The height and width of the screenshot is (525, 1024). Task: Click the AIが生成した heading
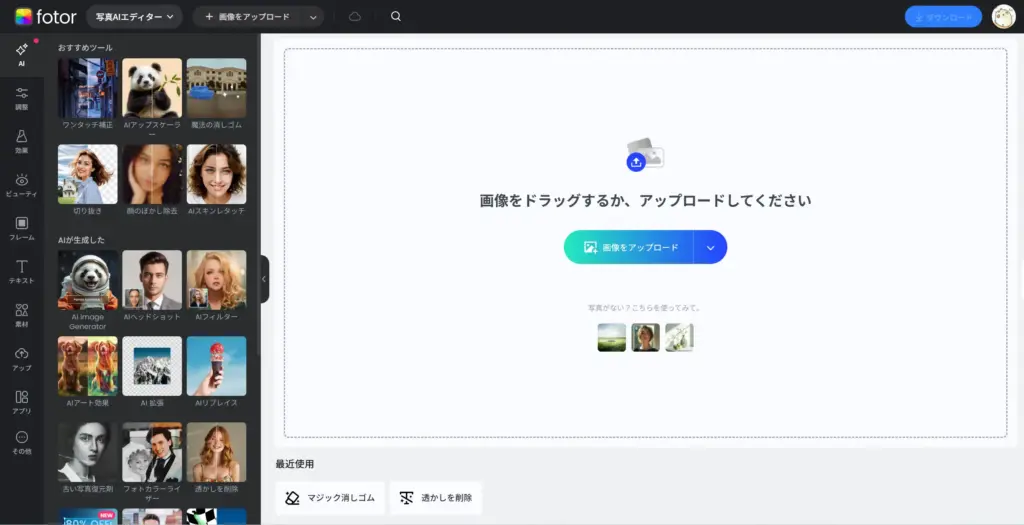coord(81,240)
